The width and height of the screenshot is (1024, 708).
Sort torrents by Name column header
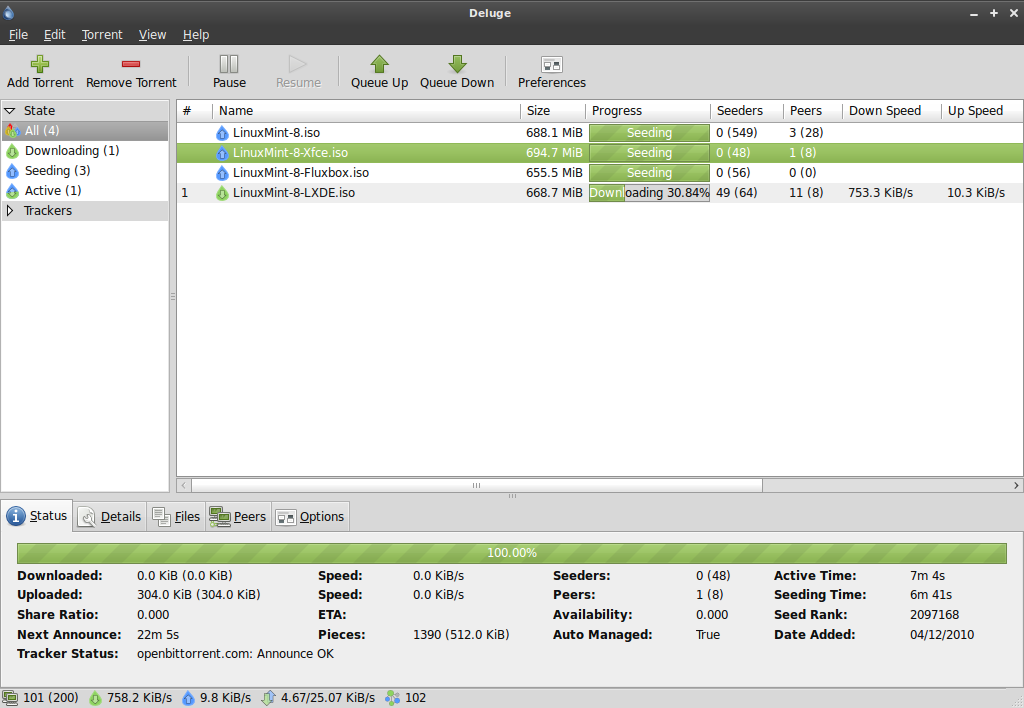click(x=366, y=111)
